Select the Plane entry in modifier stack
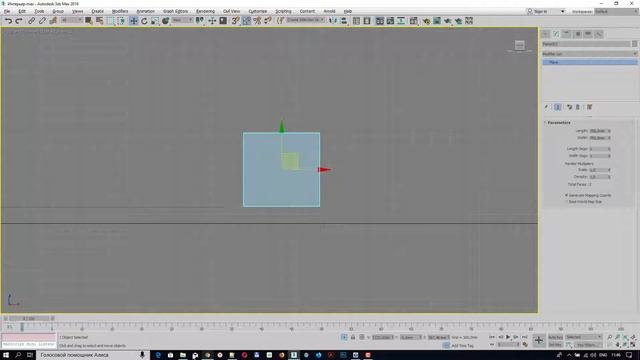 click(590, 62)
